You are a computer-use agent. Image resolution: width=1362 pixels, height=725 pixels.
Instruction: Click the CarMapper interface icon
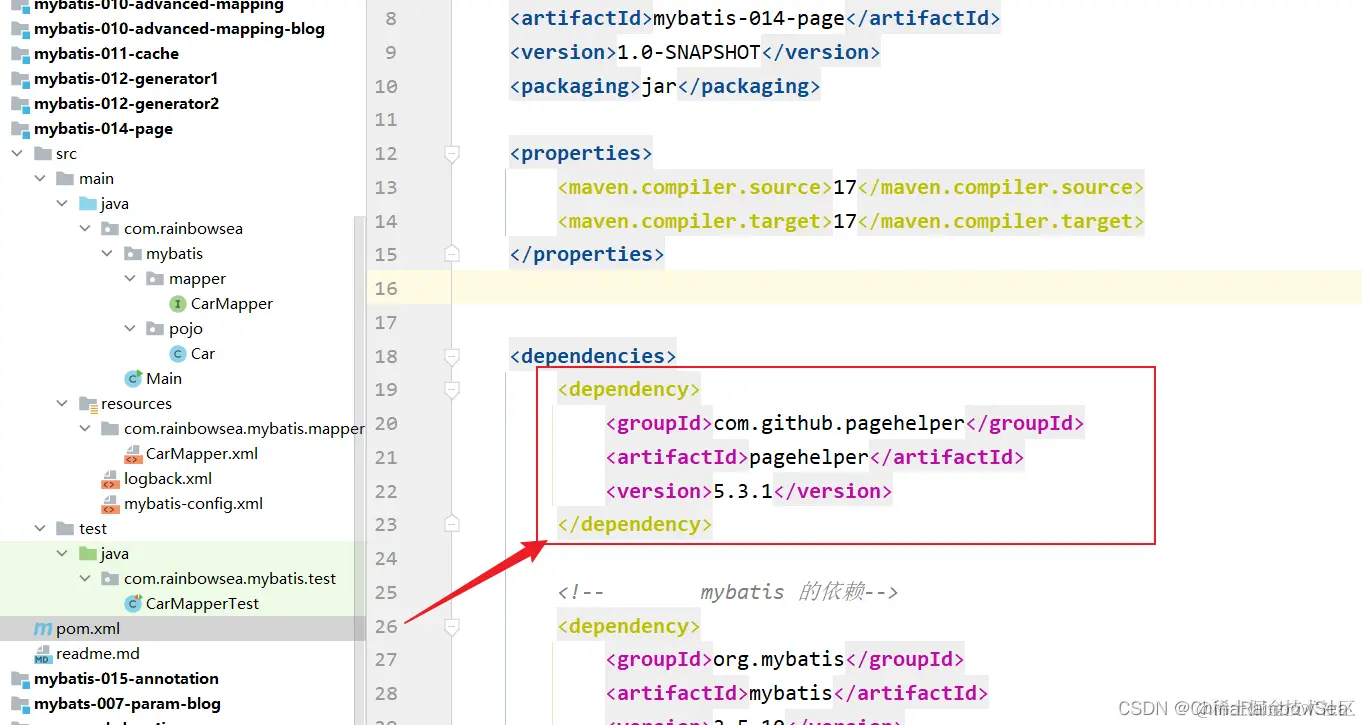(x=178, y=304)
